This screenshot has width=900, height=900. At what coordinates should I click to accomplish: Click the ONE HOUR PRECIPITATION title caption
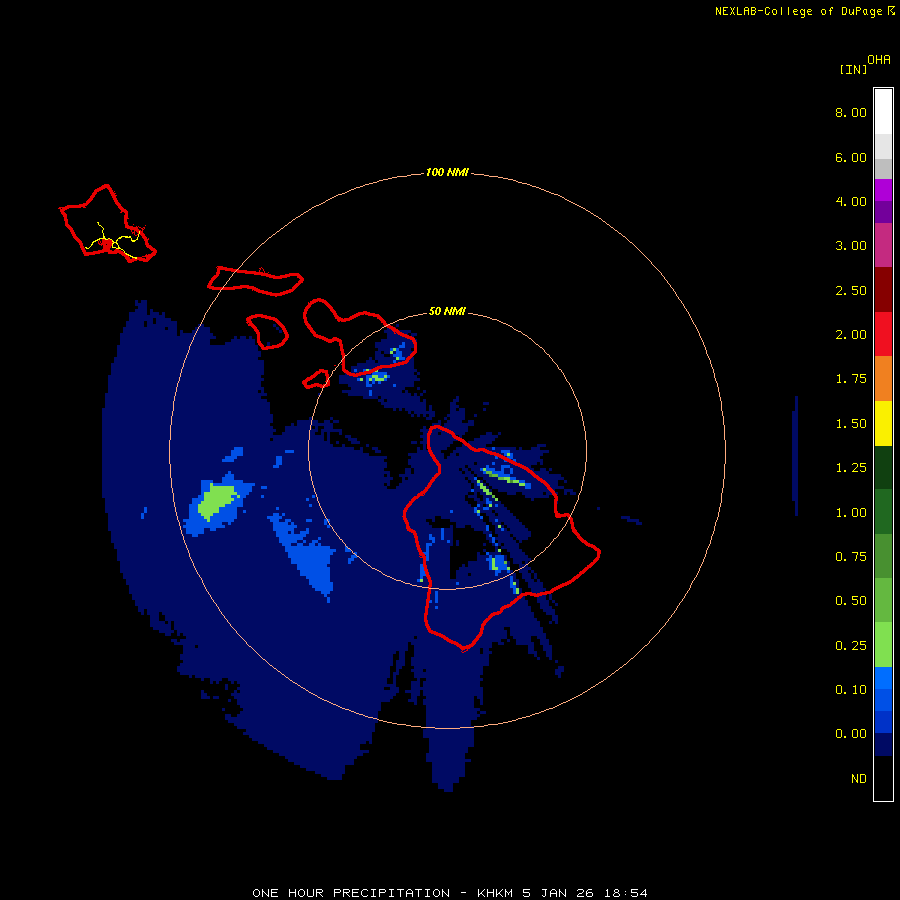tap(450, 893)
